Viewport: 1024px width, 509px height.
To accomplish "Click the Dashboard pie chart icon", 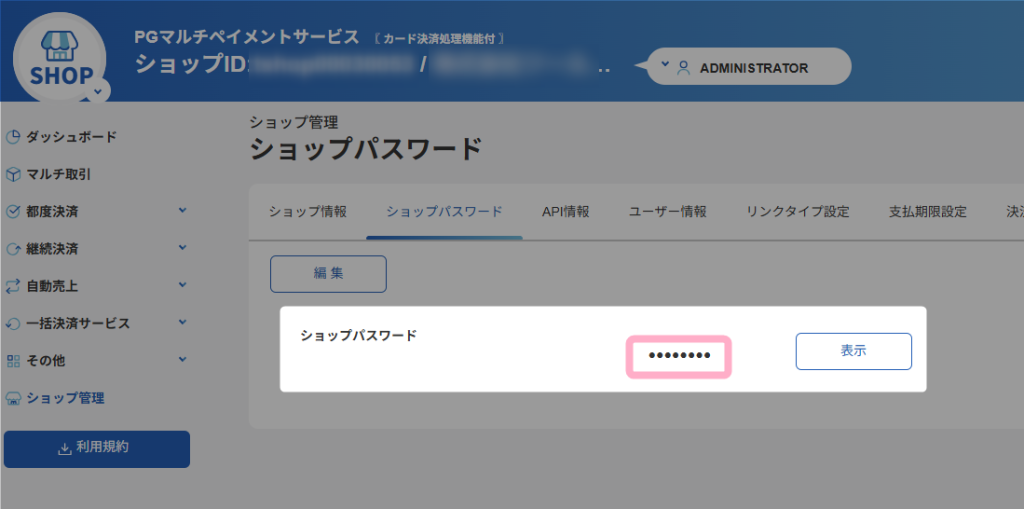I will click(13, 137).
